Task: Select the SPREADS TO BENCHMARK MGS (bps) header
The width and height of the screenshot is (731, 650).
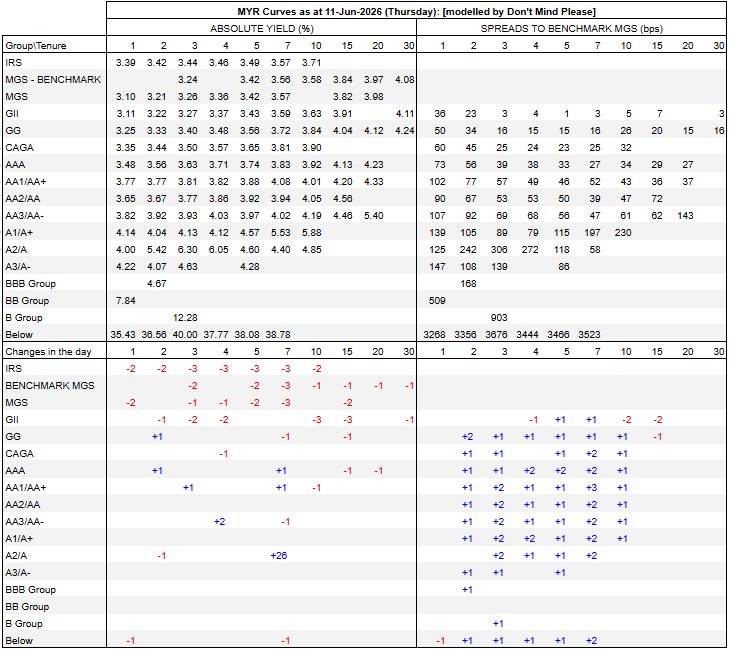Action: (572, 28)
